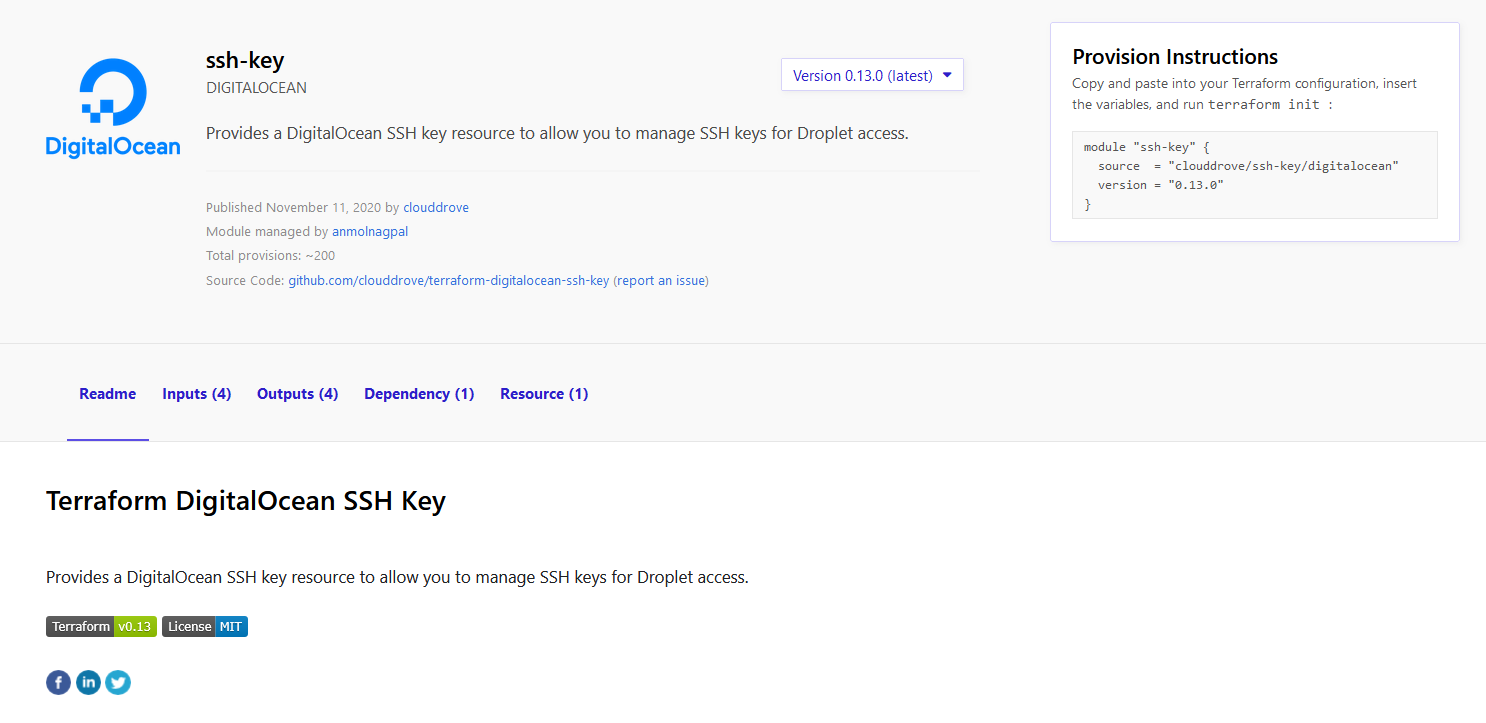
Task: Click the LinkedIn share icon
Action: click(x=88, y=683)
